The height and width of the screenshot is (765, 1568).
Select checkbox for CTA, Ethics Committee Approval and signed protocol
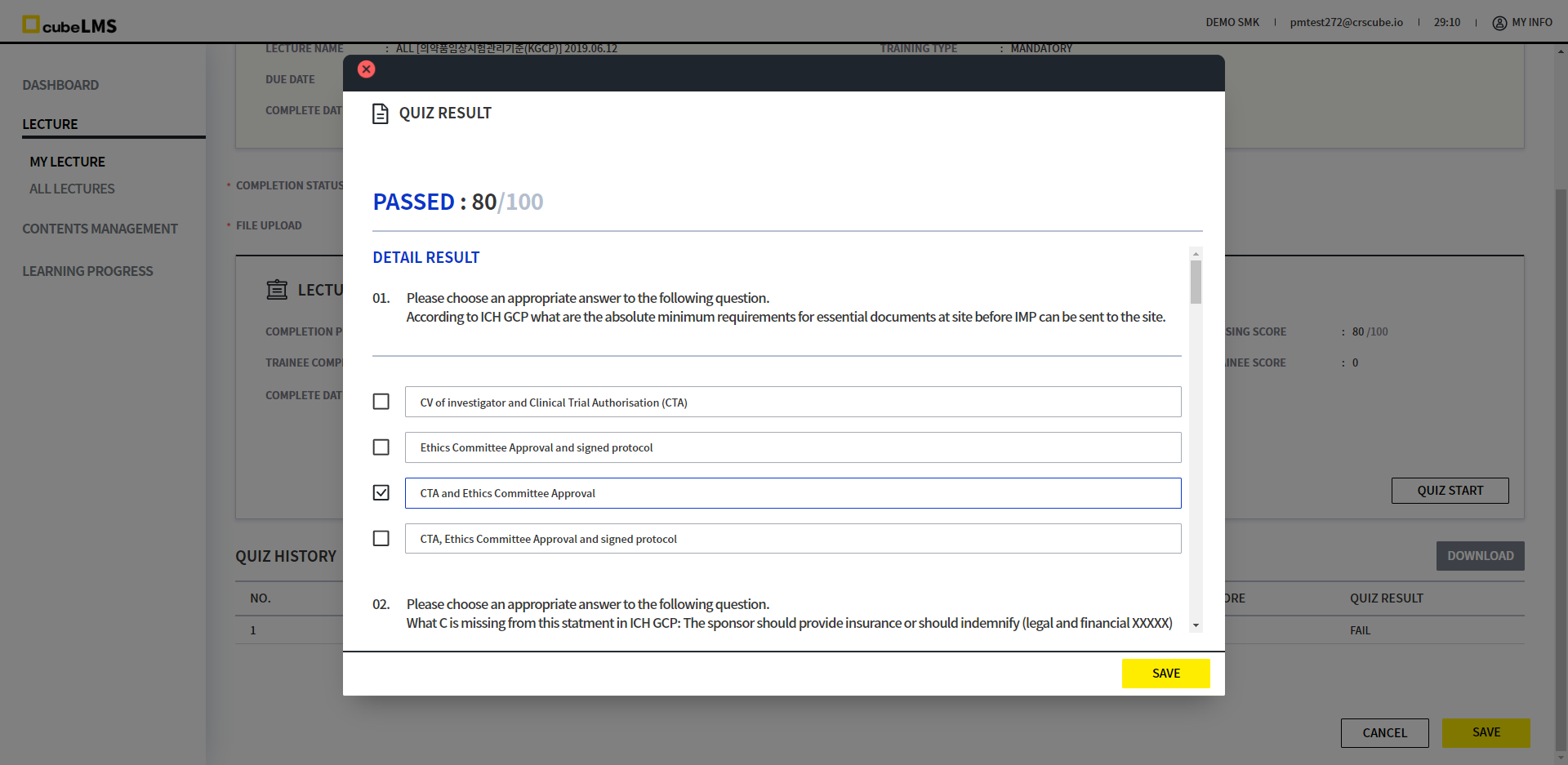click(x=381, y=539)
